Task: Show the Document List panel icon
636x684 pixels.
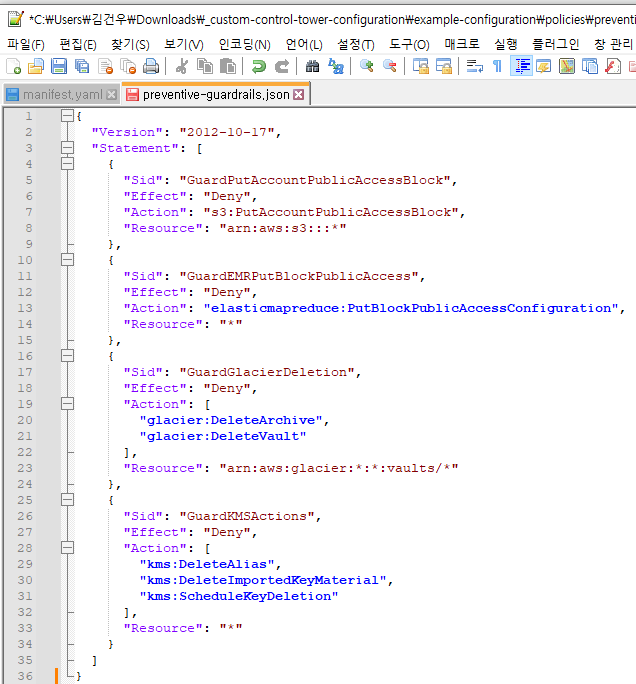Action: 590,66
